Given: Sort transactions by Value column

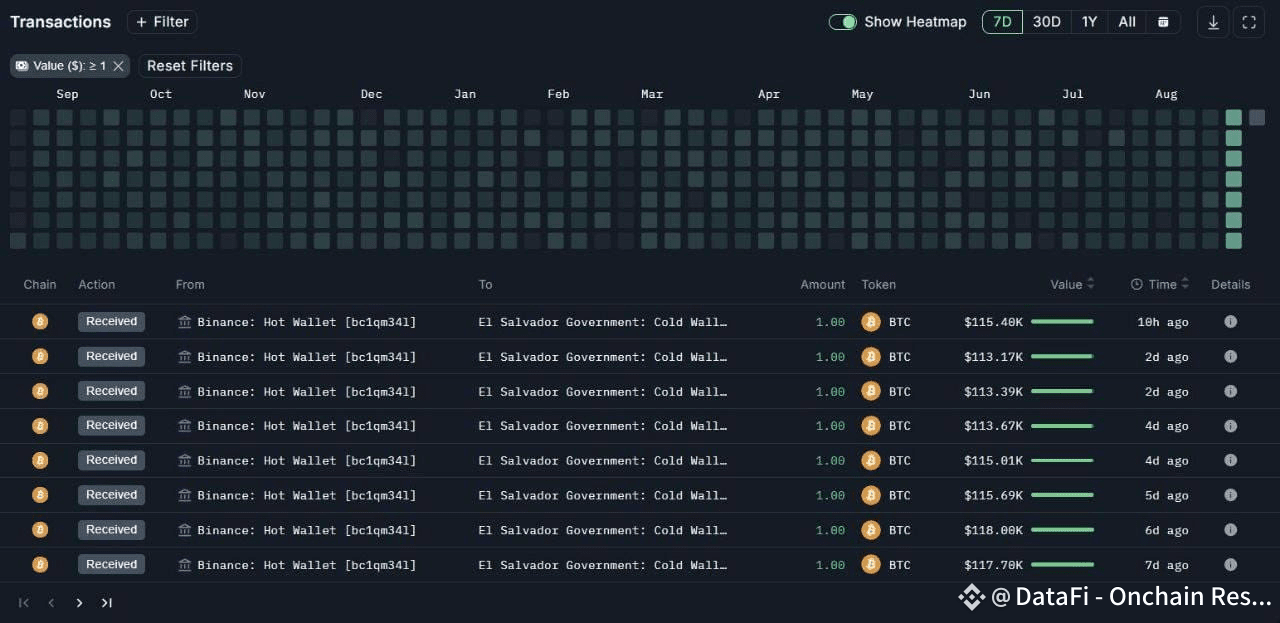Looking at the screenshot, I should pos(1072,284).
